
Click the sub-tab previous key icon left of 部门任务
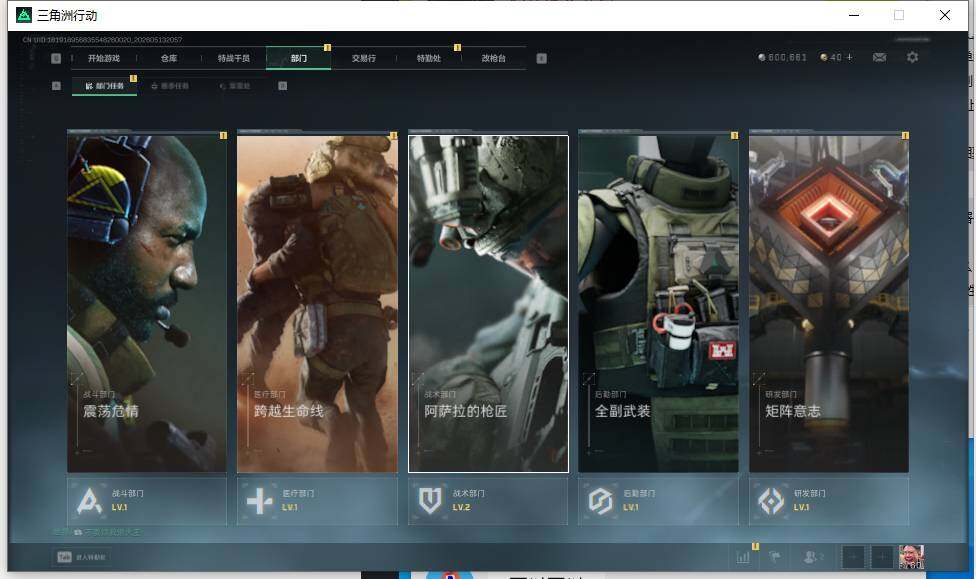click(56, 86)
